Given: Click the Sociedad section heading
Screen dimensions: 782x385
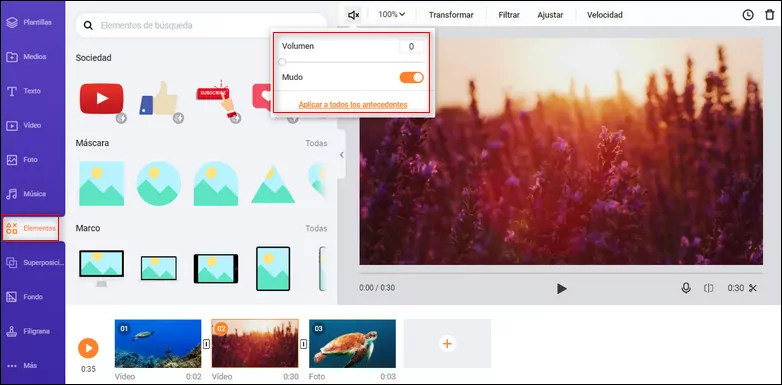Looking at the screenshot, I should 94,58.
